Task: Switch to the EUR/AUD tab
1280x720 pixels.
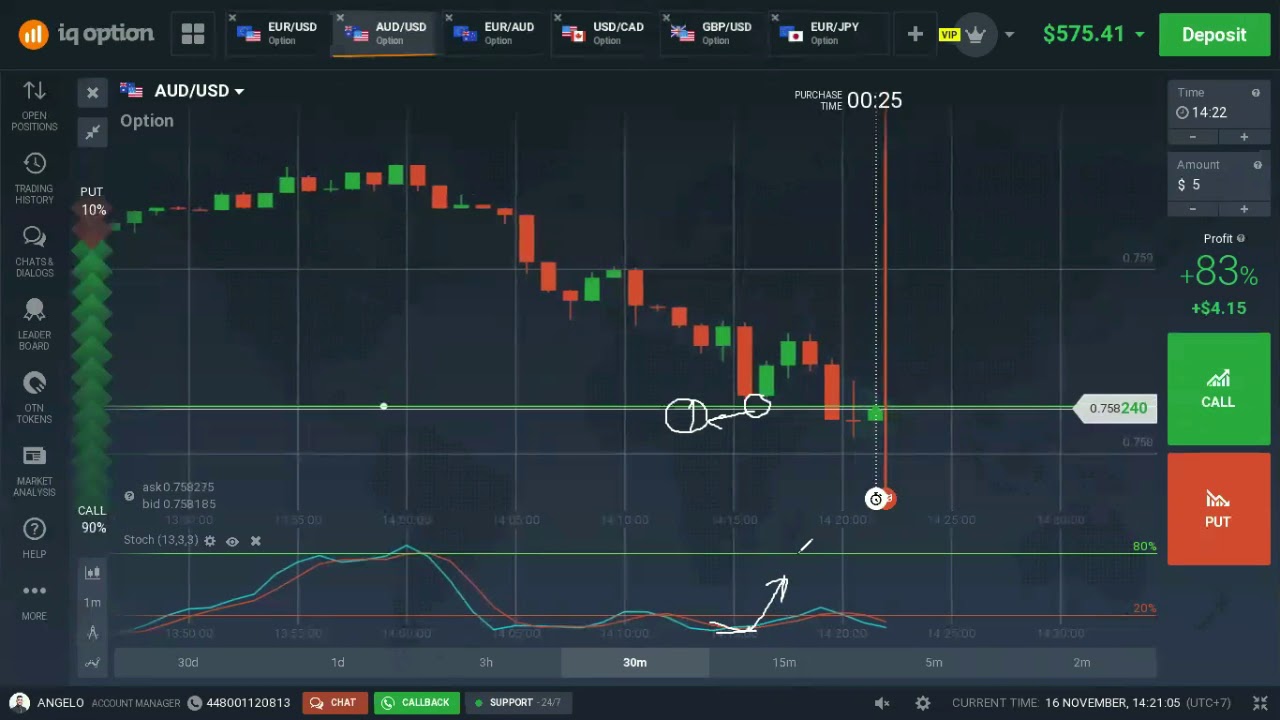Action: tap(495, 34)
